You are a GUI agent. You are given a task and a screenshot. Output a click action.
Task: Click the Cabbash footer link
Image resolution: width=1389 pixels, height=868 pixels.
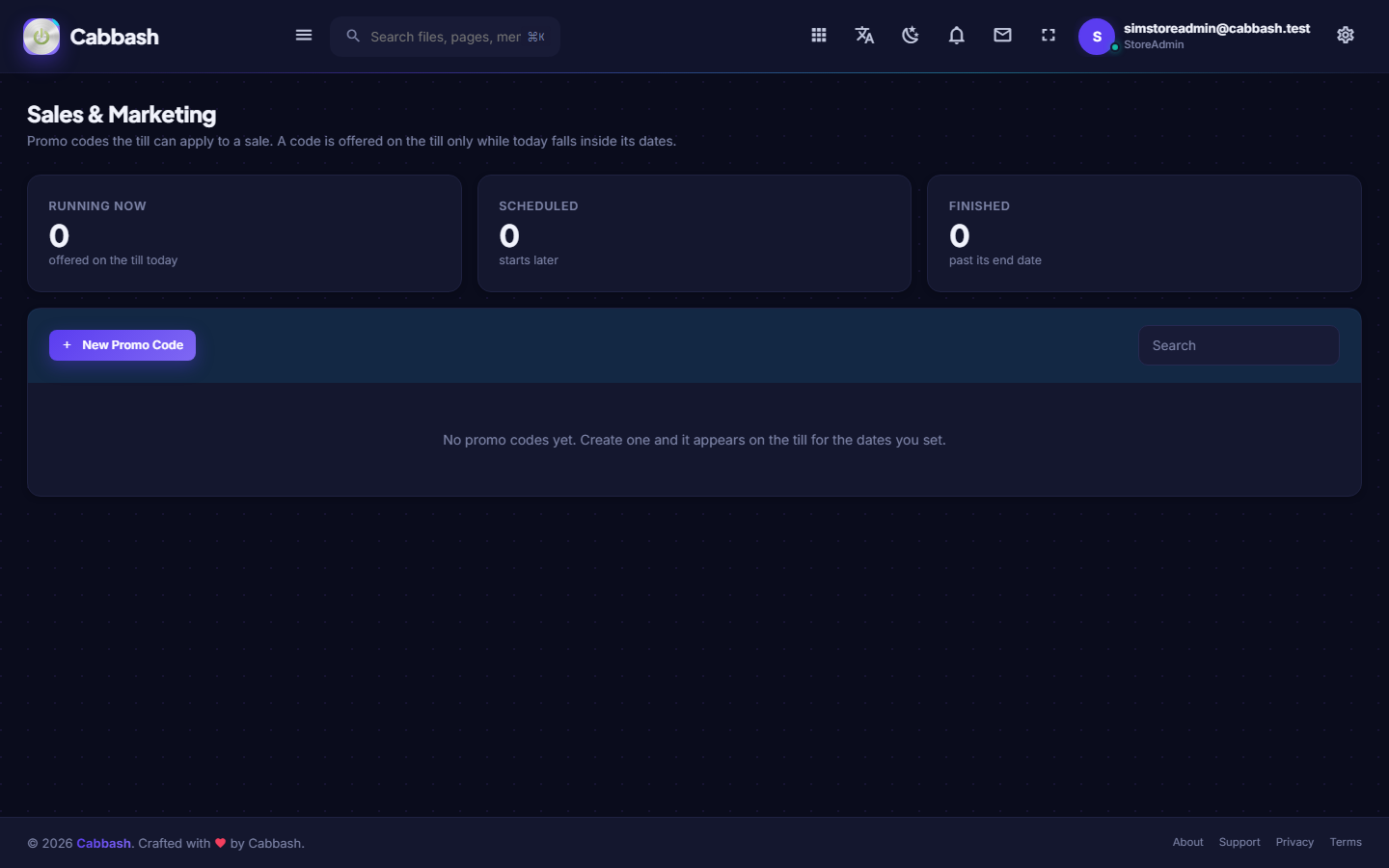point(103,843)
